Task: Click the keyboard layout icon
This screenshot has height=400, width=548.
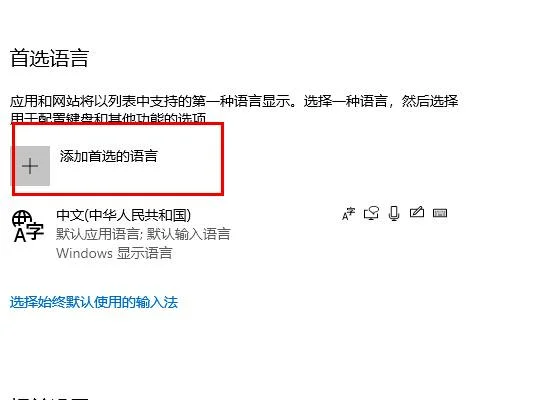Action: (440, 213)
